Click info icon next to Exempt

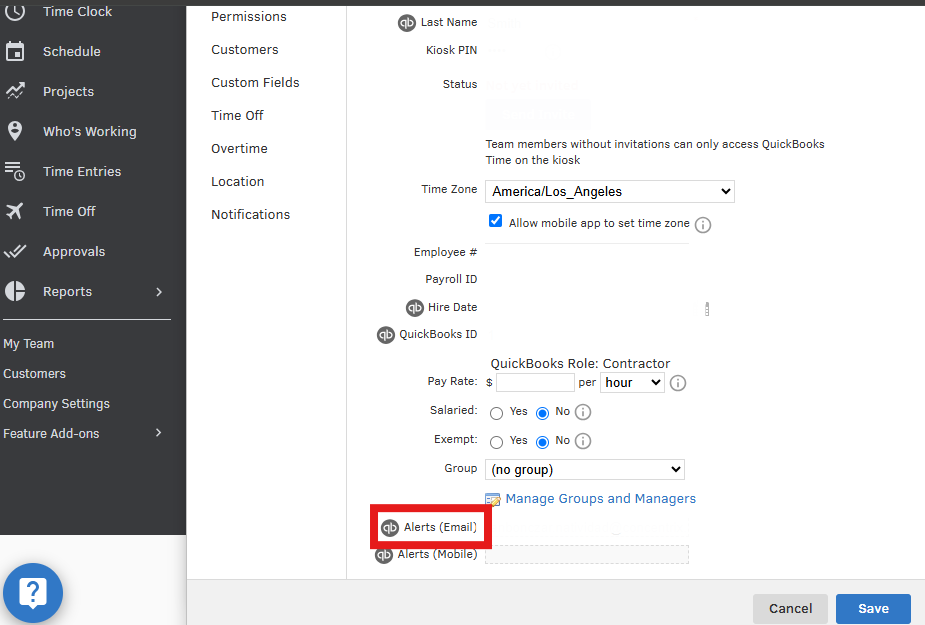[583, 441]
